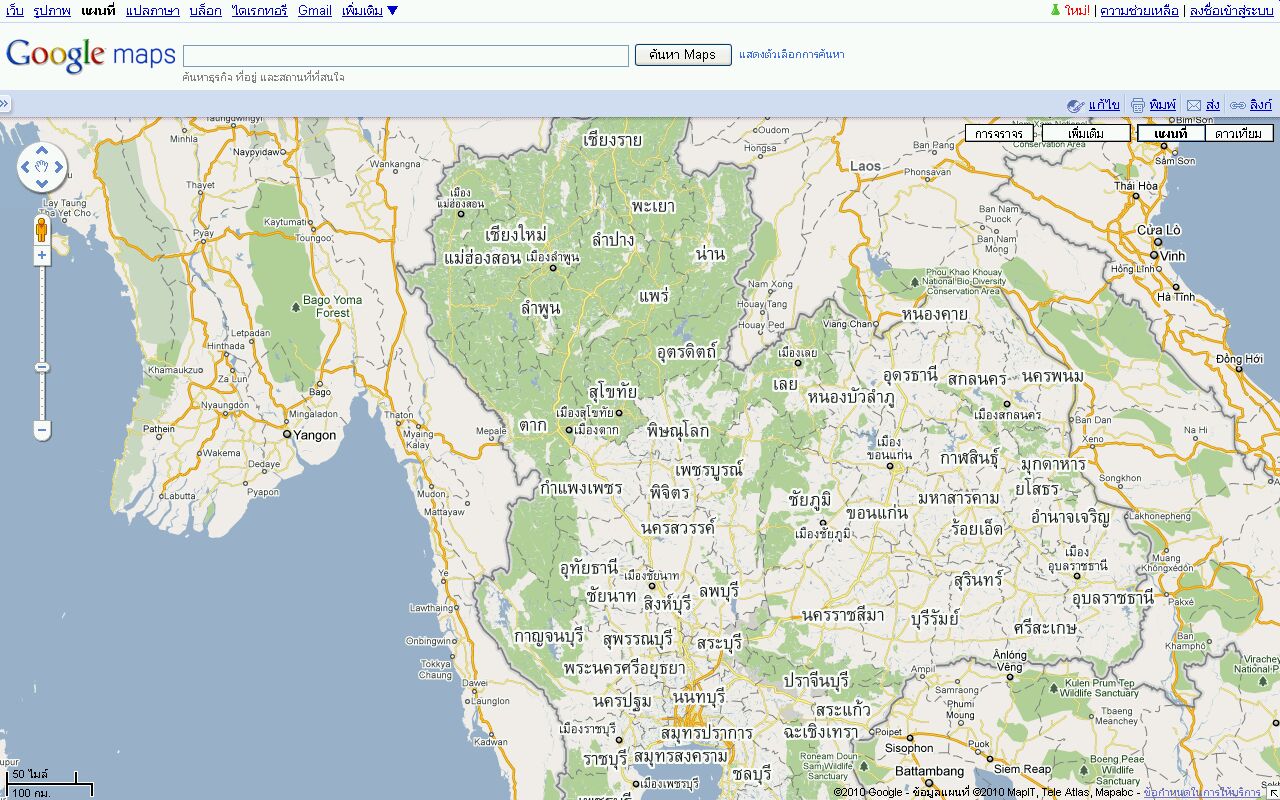Click the orange Street View pegman
The width and height of the screenshot is (1280, 800).
pyautogui.click(x=42, y=230)
